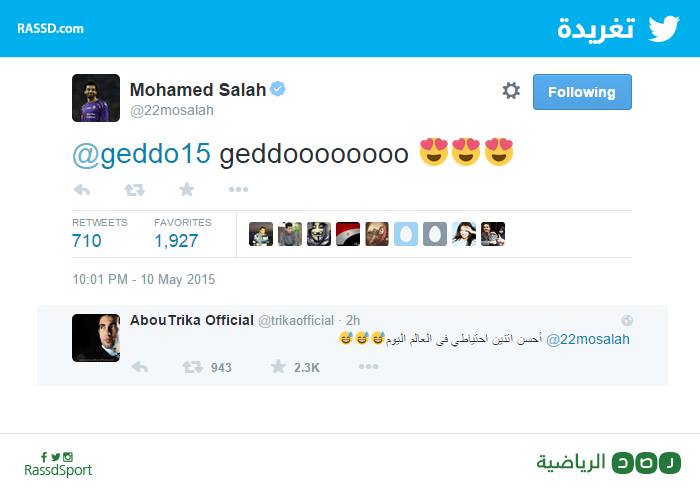Retweet AbouTrika's reply

coord(193,368)
